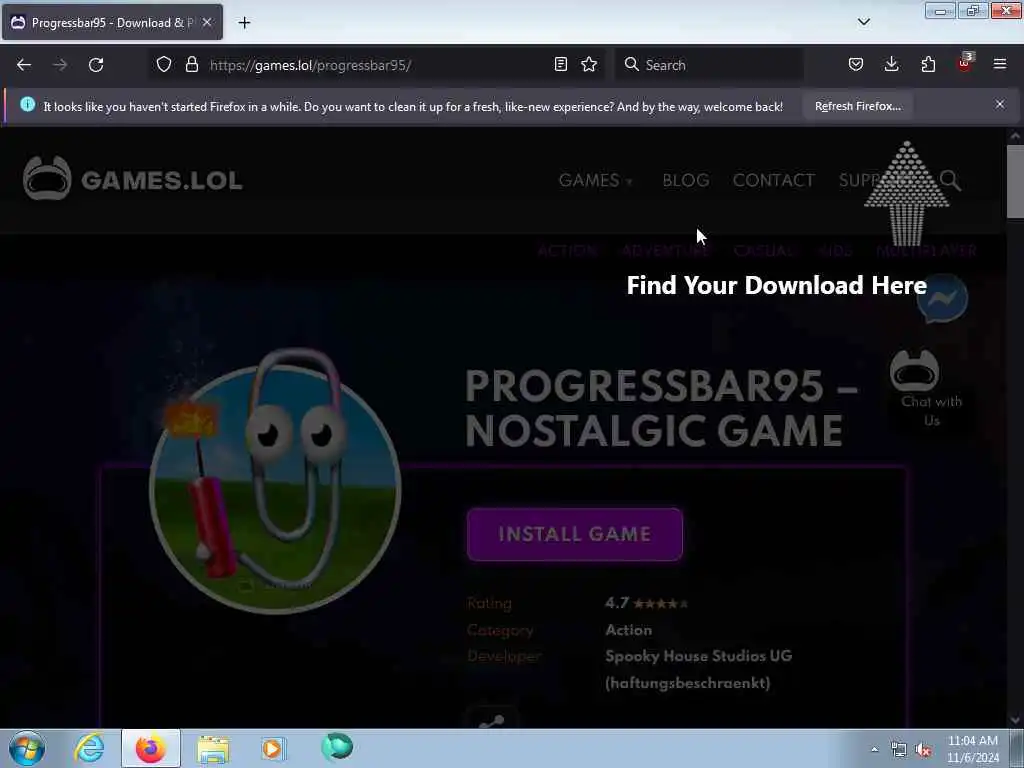Viewport: 1024px width, 768px height.
Task: Expand the GAMES navigation menu
Action: 596,180
